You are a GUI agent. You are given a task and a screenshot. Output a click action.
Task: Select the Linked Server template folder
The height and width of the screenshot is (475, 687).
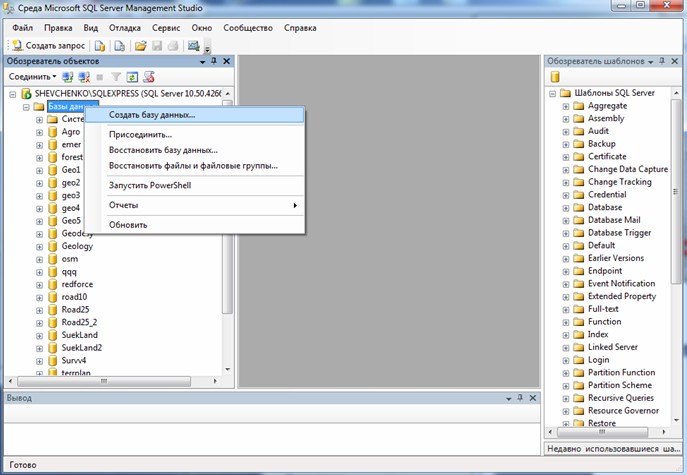(612, 347)
